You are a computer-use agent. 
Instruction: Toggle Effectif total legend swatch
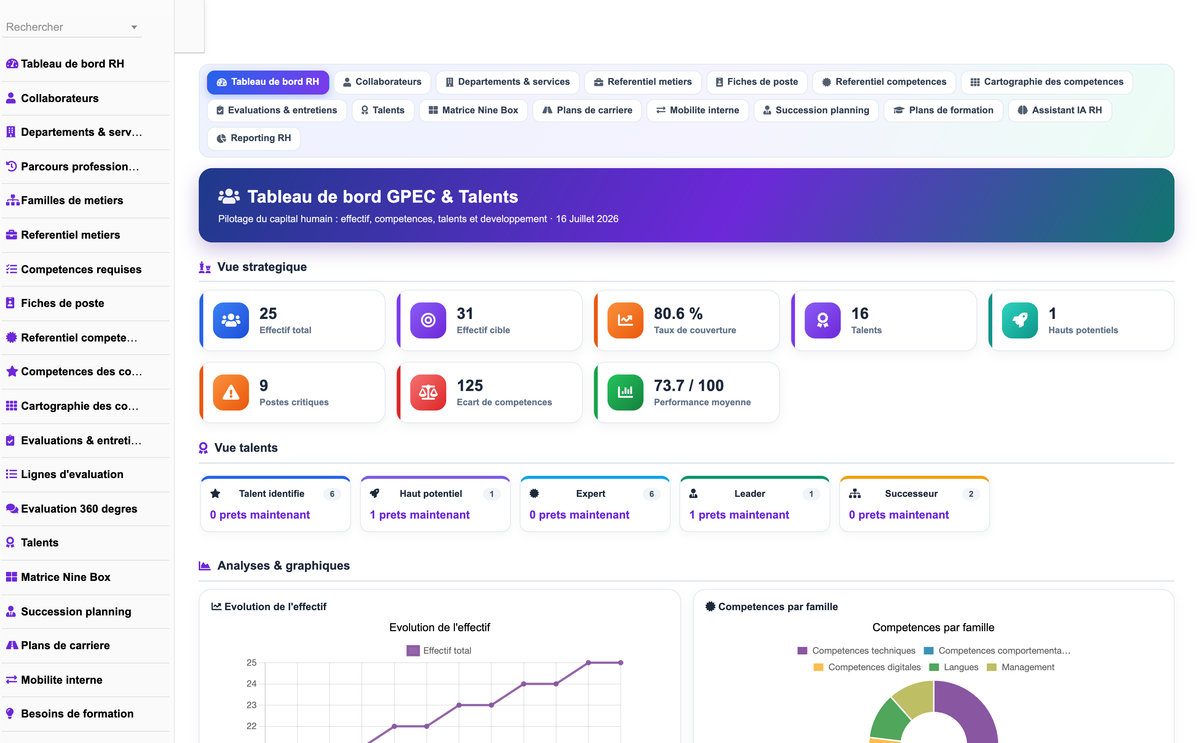point(413,650)
